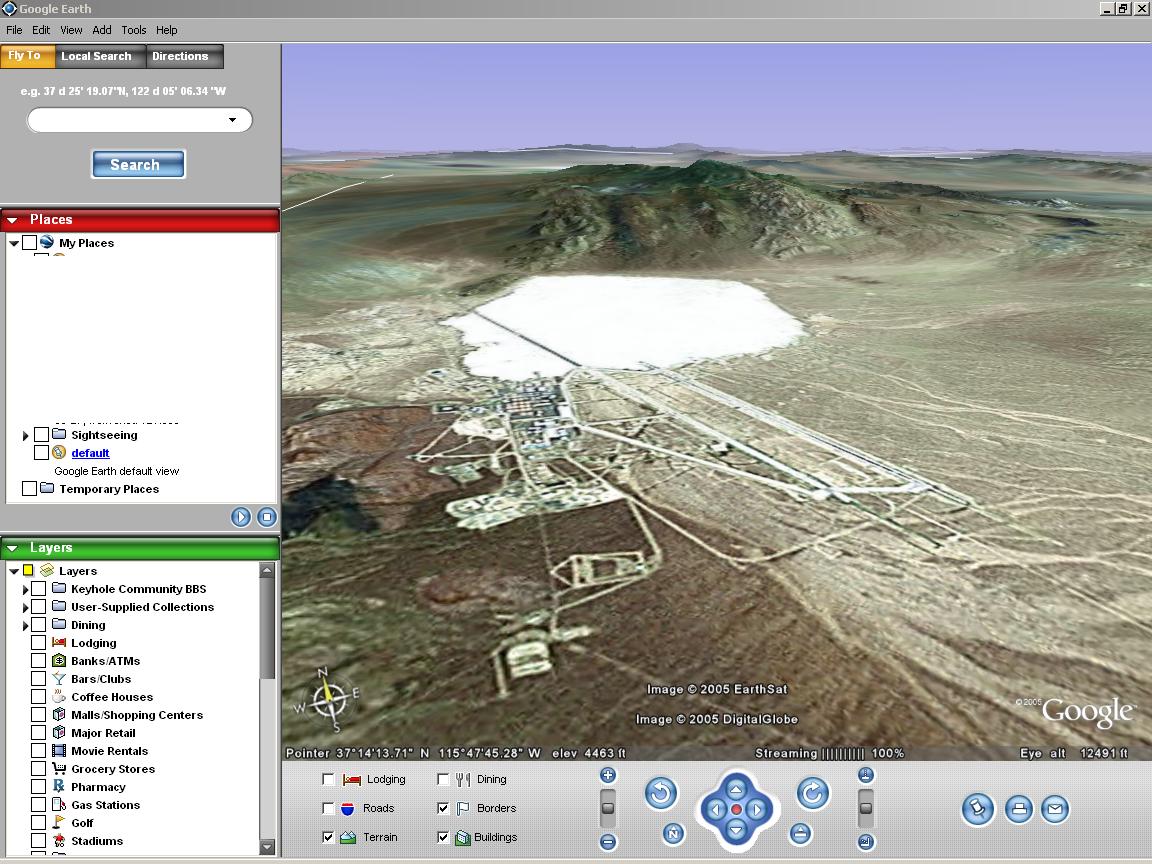Screen dimensions: 1152x864
Task: Click the Layers panel scrollbar thumb
Action: click(267, 628)
